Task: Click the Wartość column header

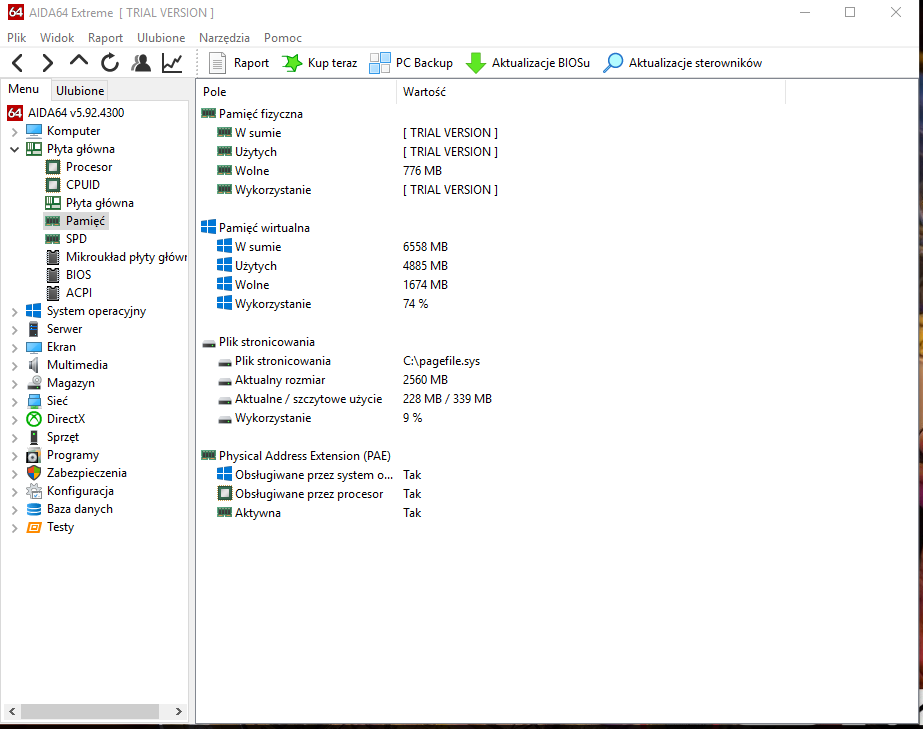Action: coord(591,92)
